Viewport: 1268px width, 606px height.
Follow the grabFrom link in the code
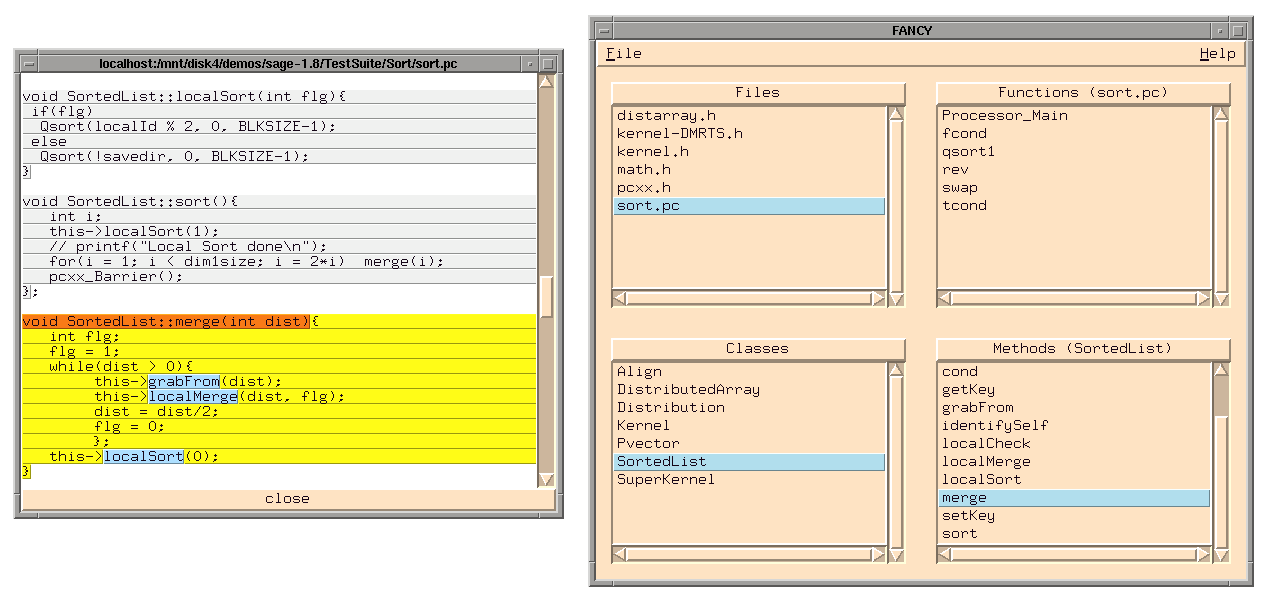click(x=183, y=381)
